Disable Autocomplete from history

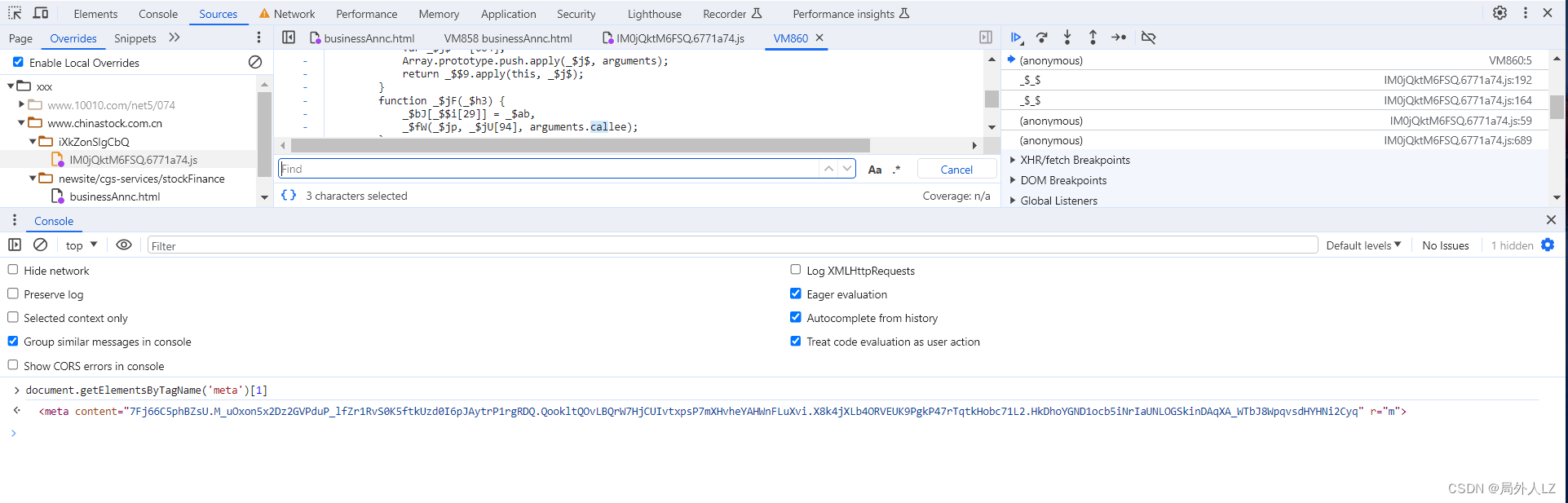click(796, 317)
